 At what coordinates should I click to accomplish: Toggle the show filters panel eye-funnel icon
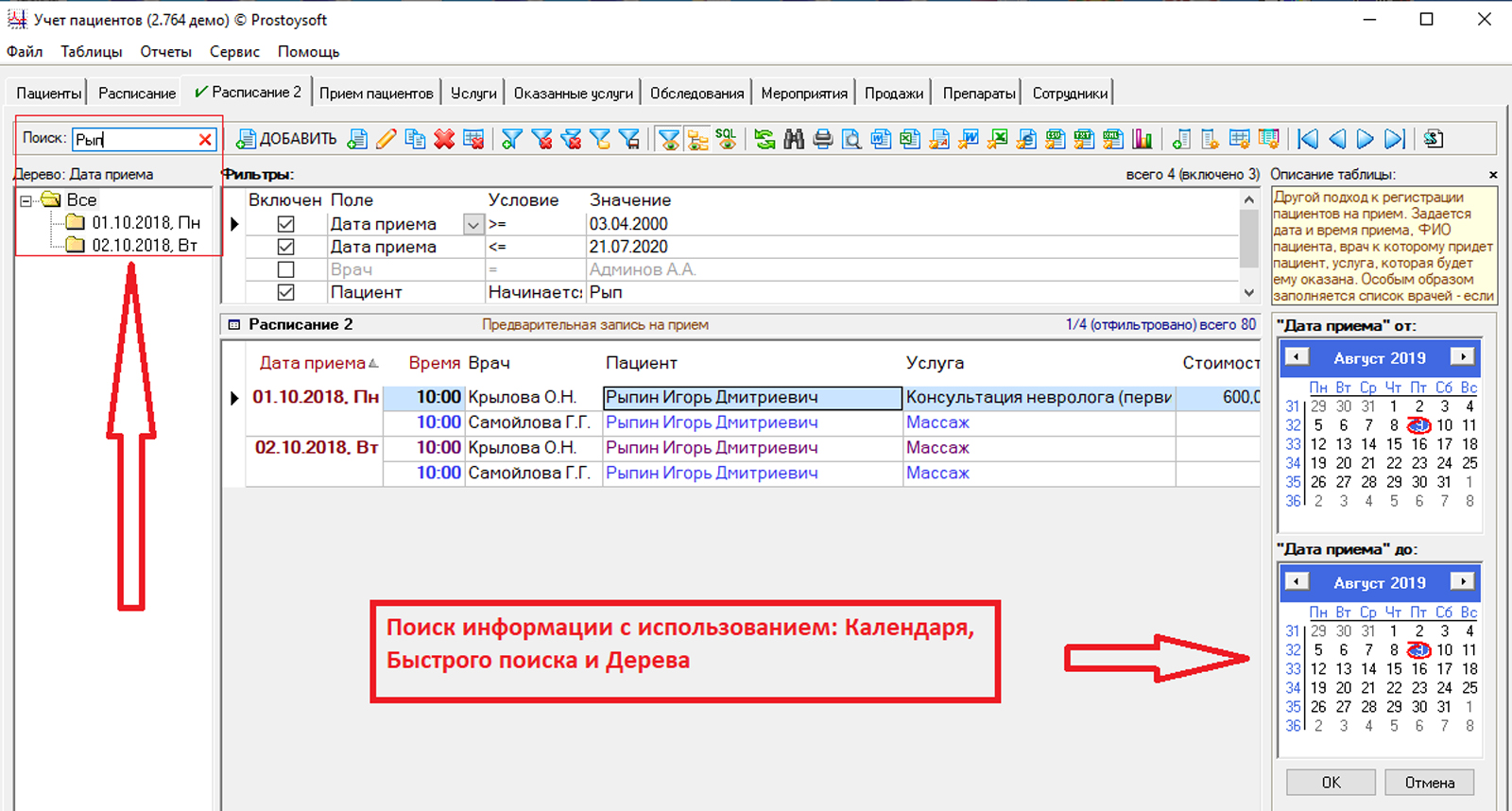pos(669,139)
